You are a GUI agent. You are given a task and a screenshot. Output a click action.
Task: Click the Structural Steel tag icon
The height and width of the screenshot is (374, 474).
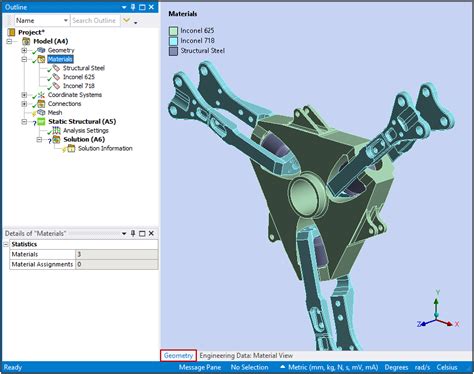pos(57,68)
